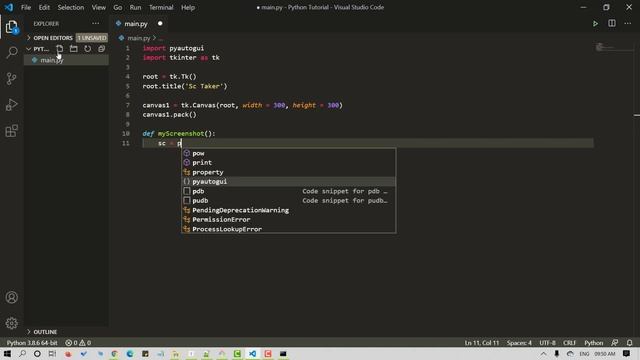
Task: Open the Source Control view
Action: point(11,78)
